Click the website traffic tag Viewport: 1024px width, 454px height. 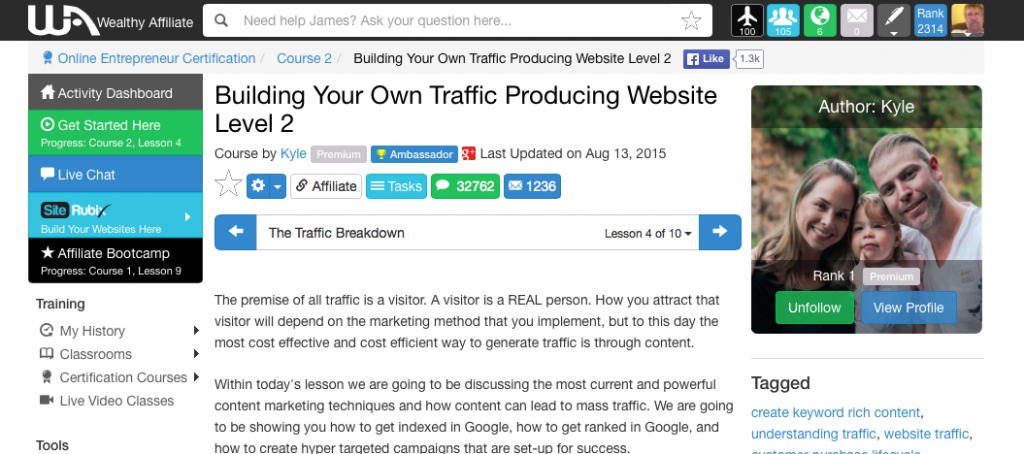point(927,434)
